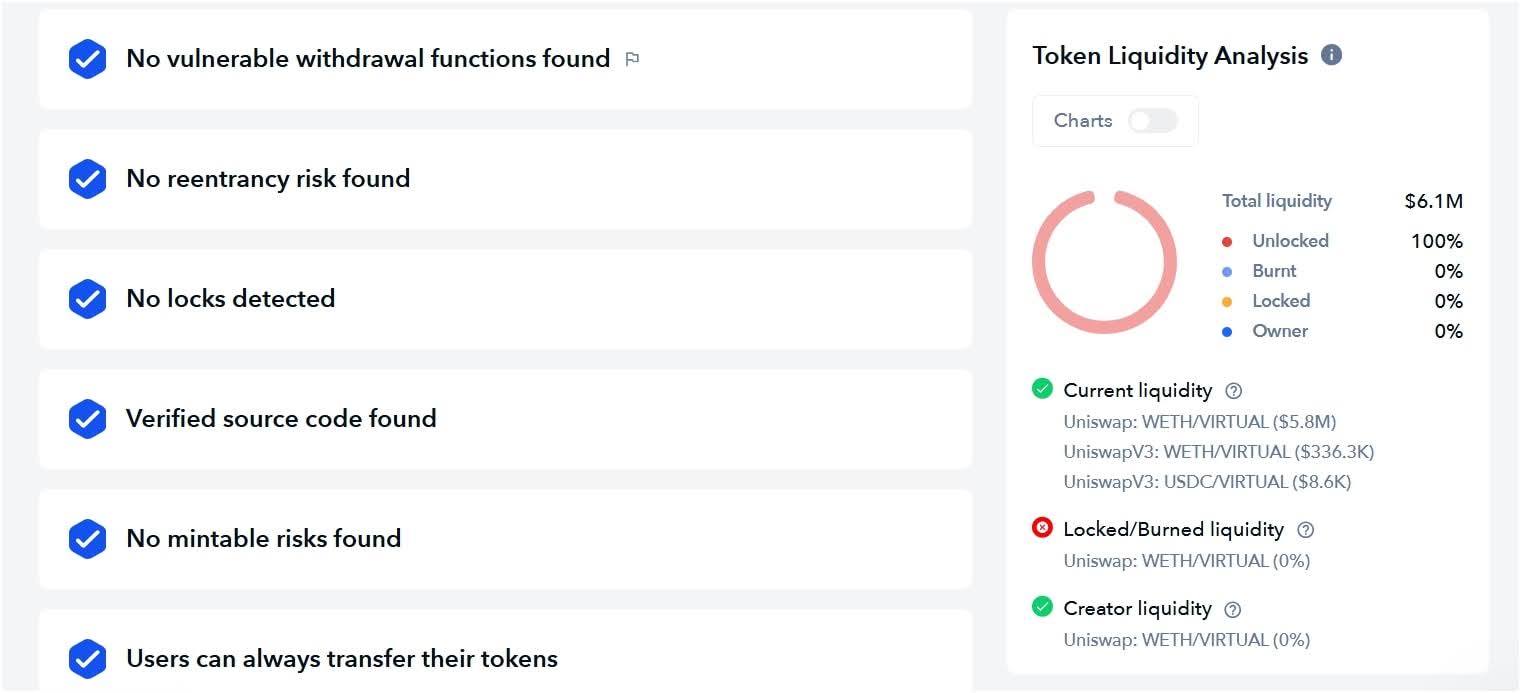
Task: Open the UniswapV3 USDC/VIRTUAL pair link
Action: click(x=1207, y=482)
